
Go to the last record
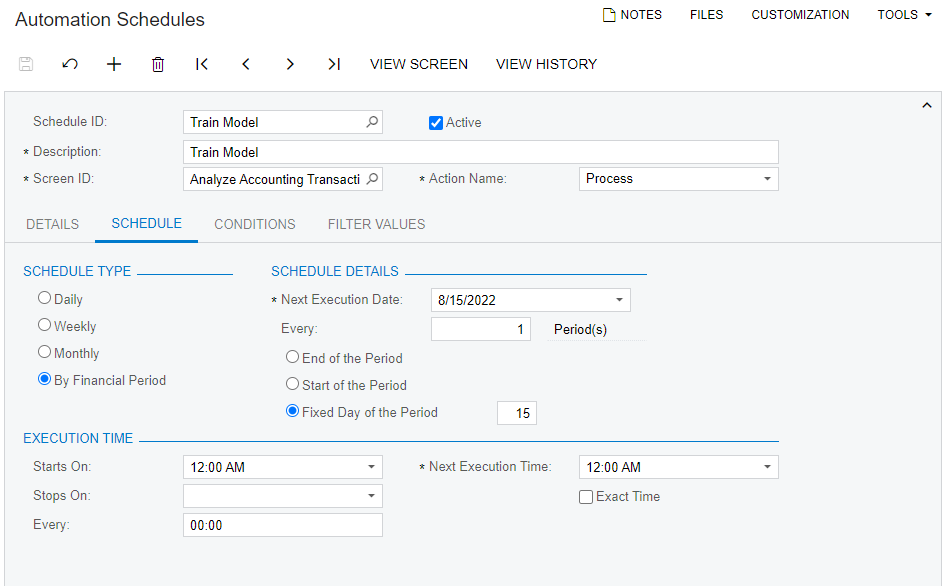(334, 64)
